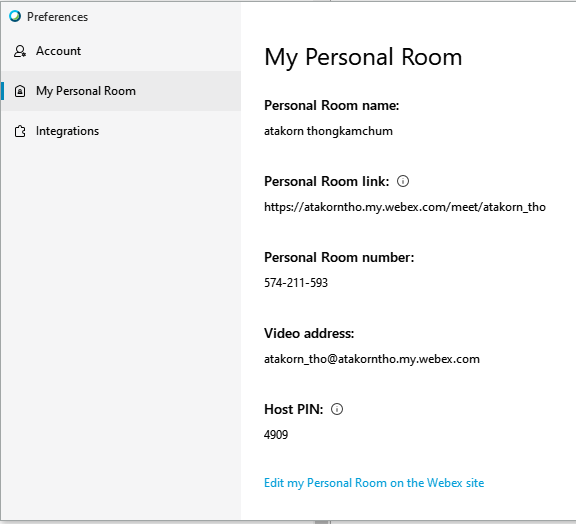Open the Account preferences section
Image resolution: width=576 pixels, height=524 pixels.
click(x=121, y=51)
